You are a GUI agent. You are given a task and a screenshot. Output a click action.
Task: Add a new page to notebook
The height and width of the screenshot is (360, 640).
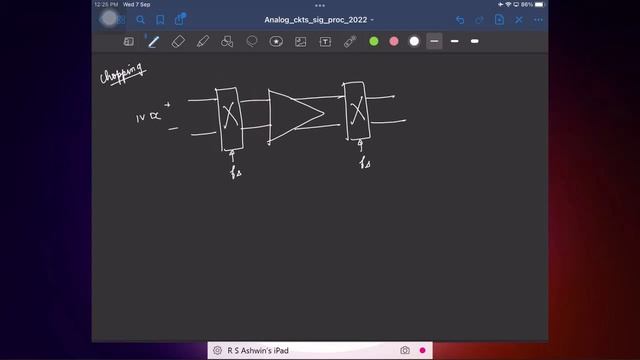pyautogui.click(x=499, y=20)
